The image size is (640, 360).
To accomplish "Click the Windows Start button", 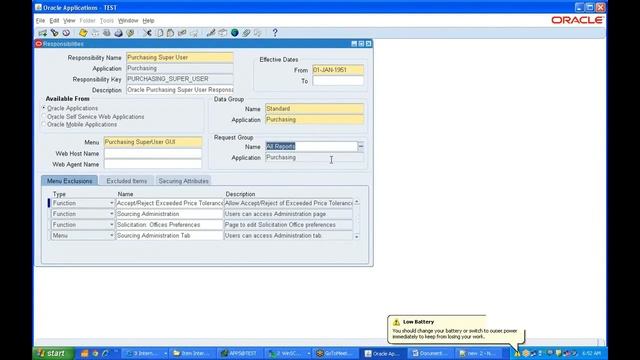I will [x=53, y=353].
